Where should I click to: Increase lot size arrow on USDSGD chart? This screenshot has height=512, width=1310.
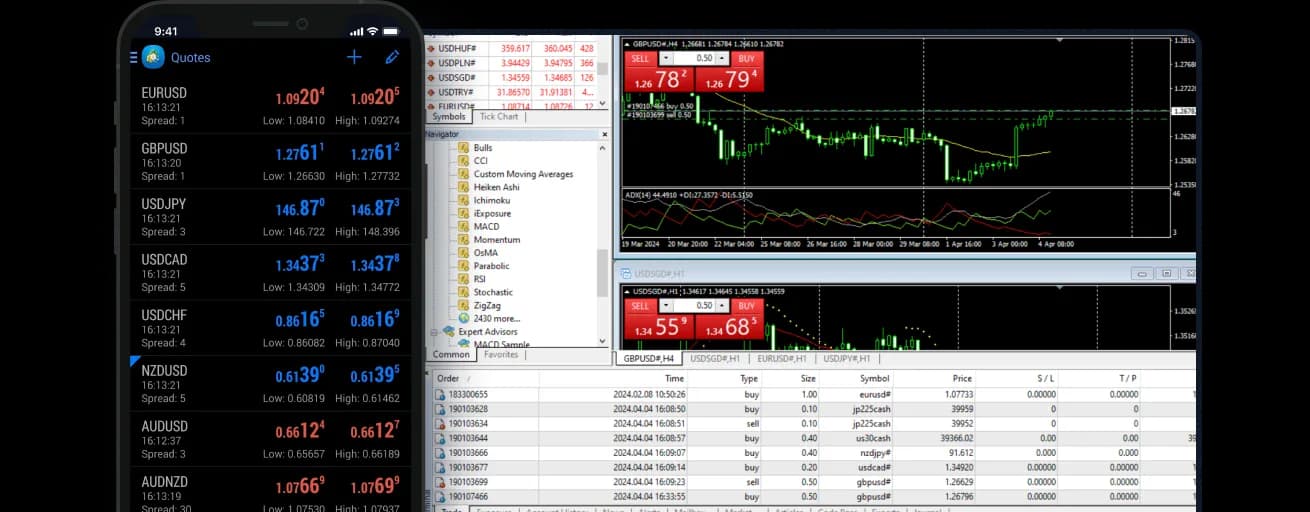pos(722,305)
